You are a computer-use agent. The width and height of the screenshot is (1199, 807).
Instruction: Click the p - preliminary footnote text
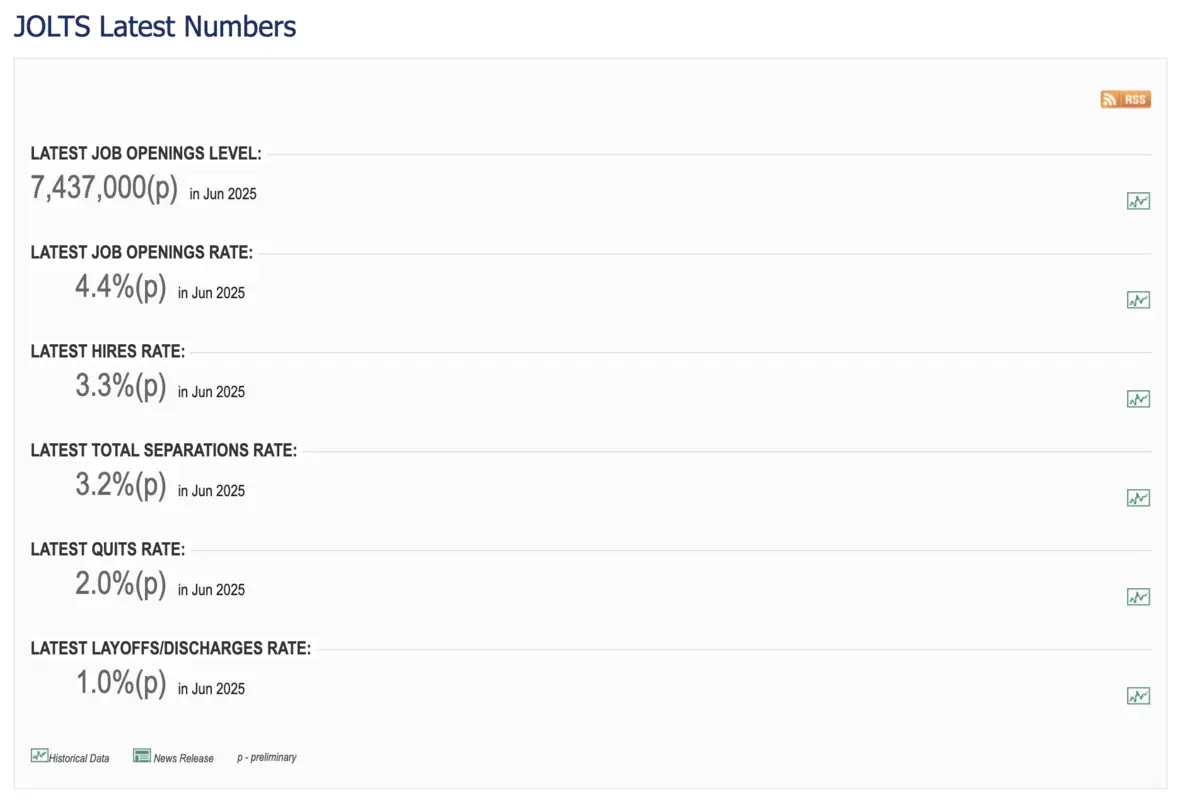coord(265,757)
